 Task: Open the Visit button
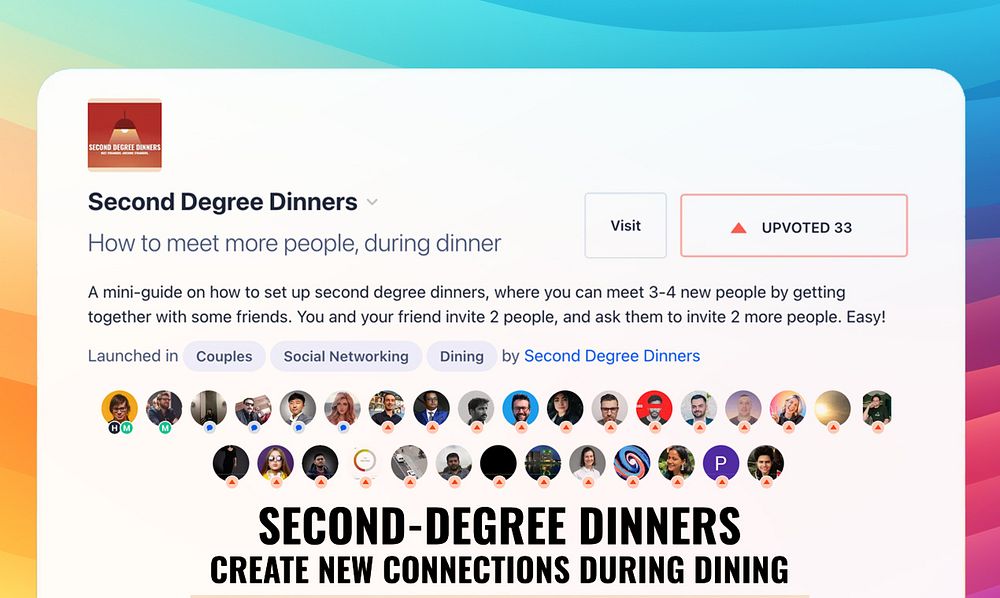pos(625,226)
